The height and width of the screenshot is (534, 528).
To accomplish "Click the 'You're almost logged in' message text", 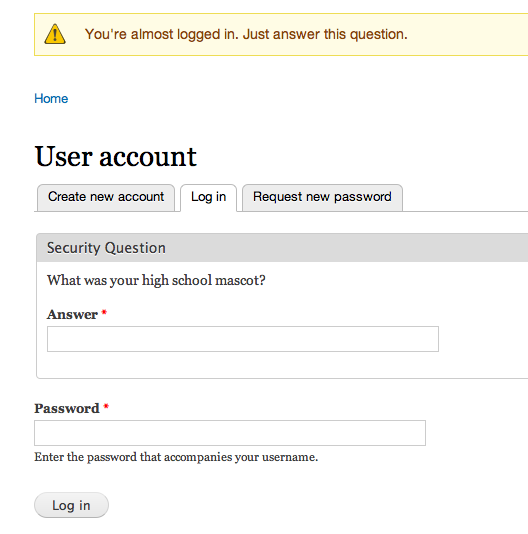I will click(246, 34).
